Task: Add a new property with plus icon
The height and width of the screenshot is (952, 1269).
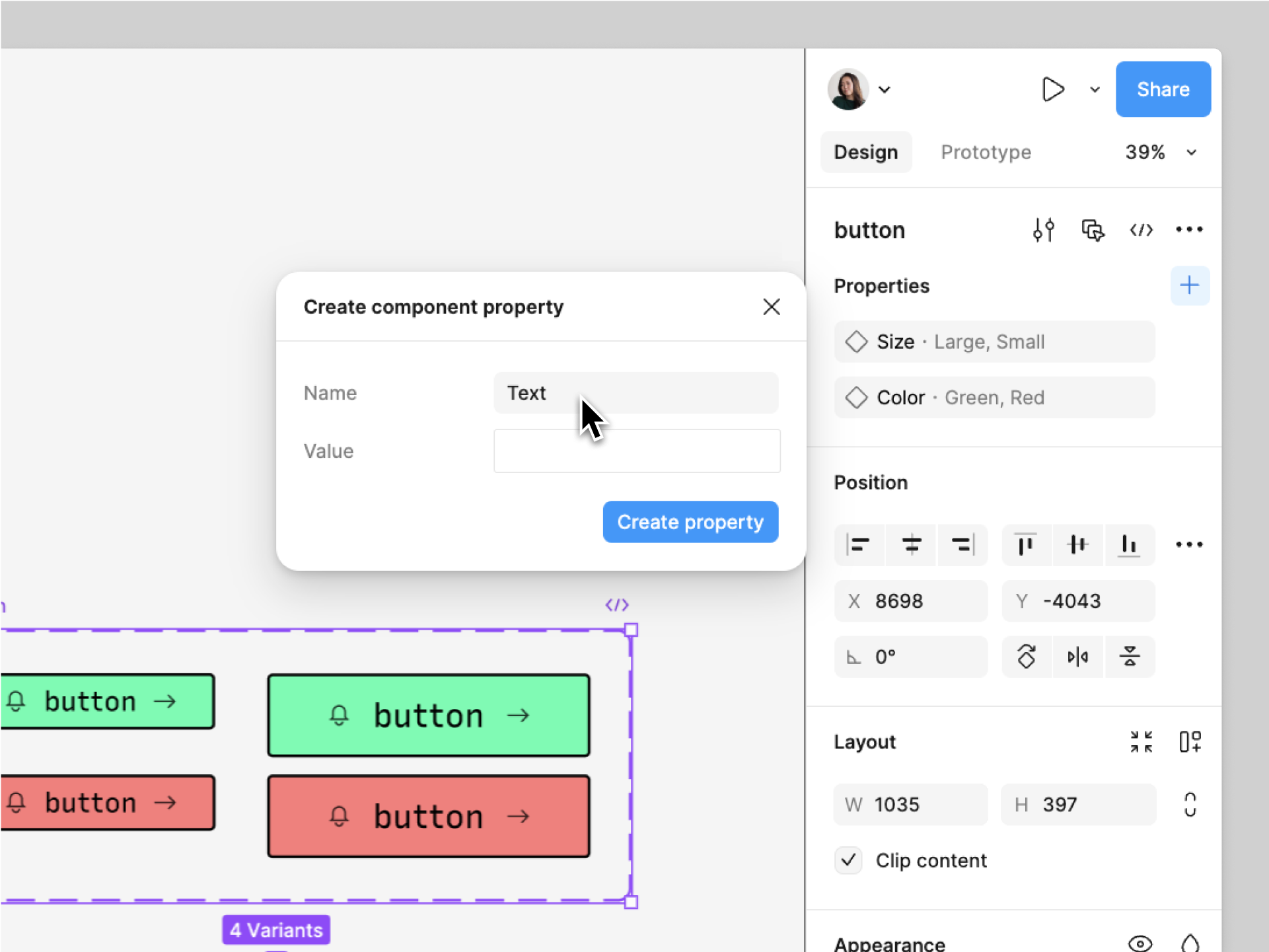Action: point(1189,285)
